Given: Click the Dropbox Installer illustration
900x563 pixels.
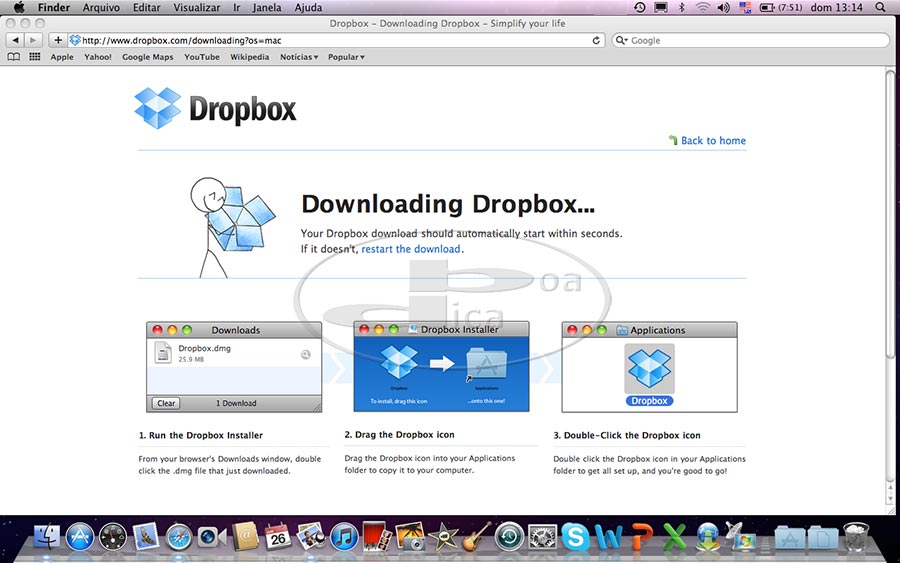Looking at the screenshot, I should (441, 367).
